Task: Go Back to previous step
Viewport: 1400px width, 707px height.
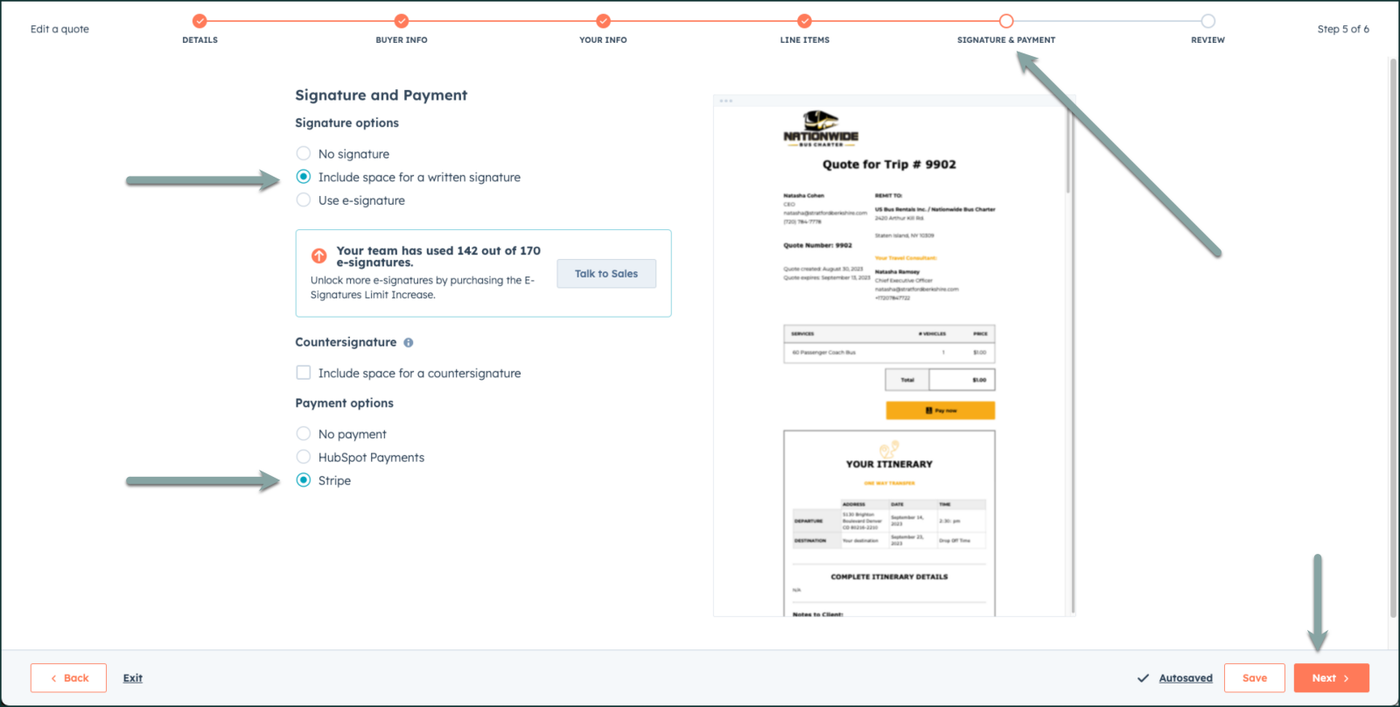Action: (x=69, y=678)
